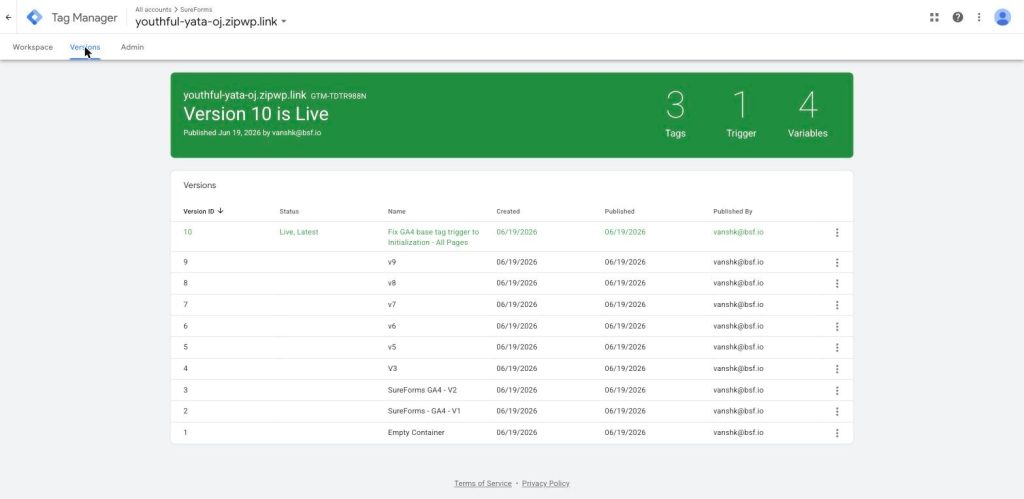This screenshot has width=1024, height=499.
Task: Open actions menu for version v8
Action: pyautogui.click(x=837, y=283)
